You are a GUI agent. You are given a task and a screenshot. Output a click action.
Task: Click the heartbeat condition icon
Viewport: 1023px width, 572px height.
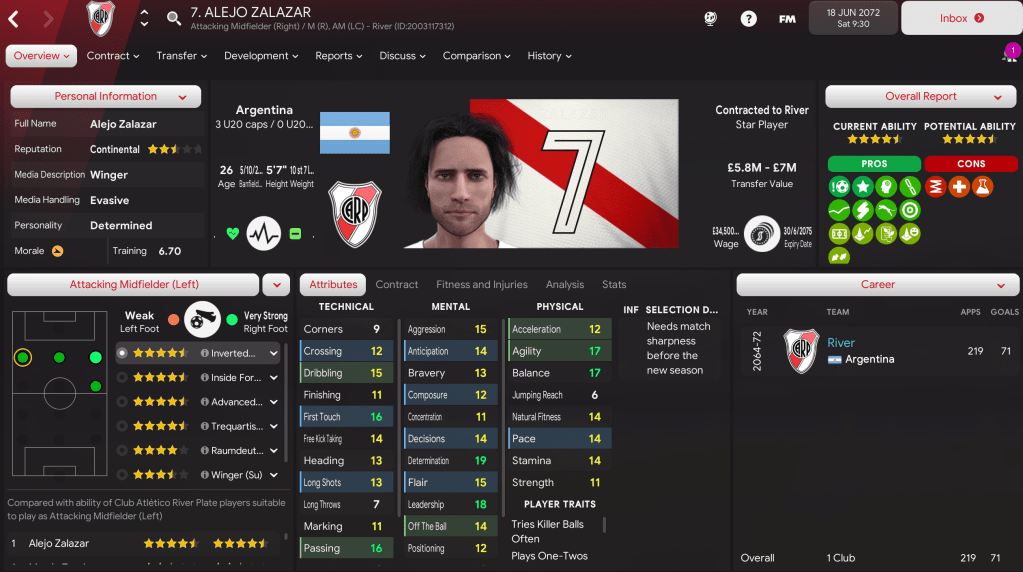(x=264, y=233)
